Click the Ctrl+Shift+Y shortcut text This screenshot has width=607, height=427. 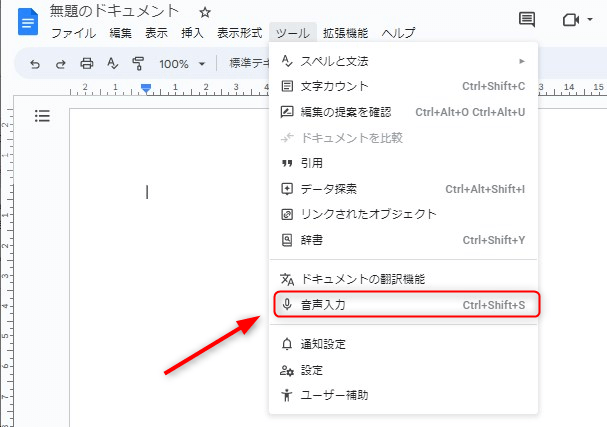(494, 240)
